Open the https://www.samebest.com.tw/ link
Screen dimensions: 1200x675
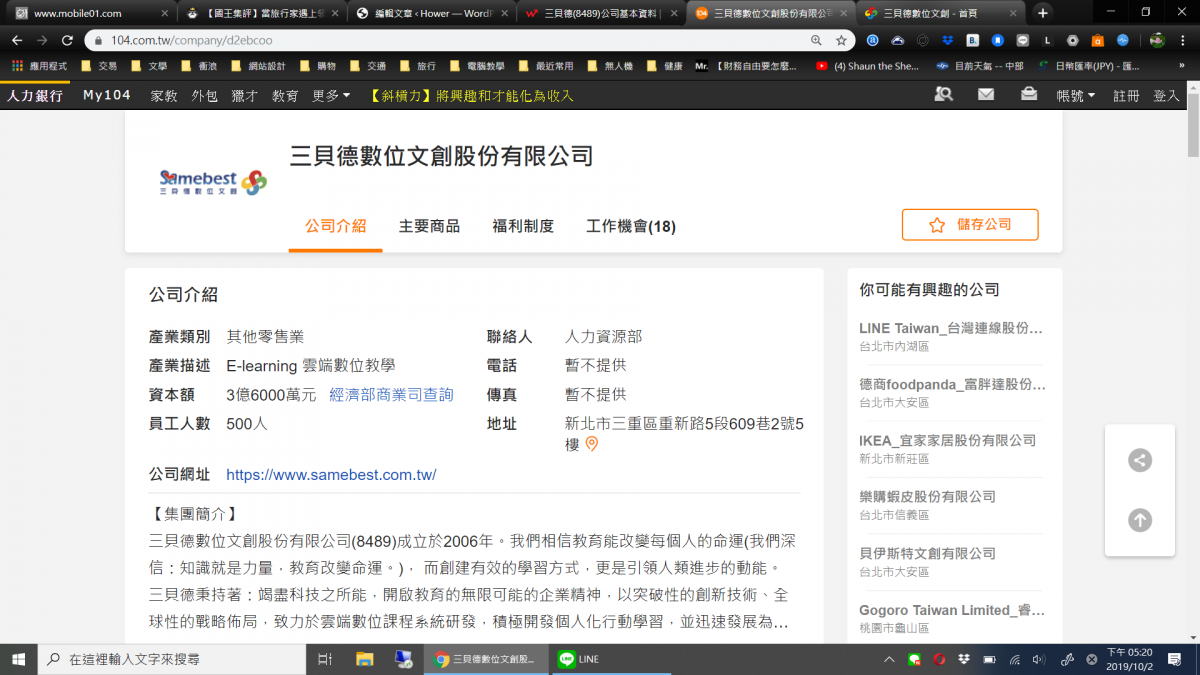[x=331, y=475]
